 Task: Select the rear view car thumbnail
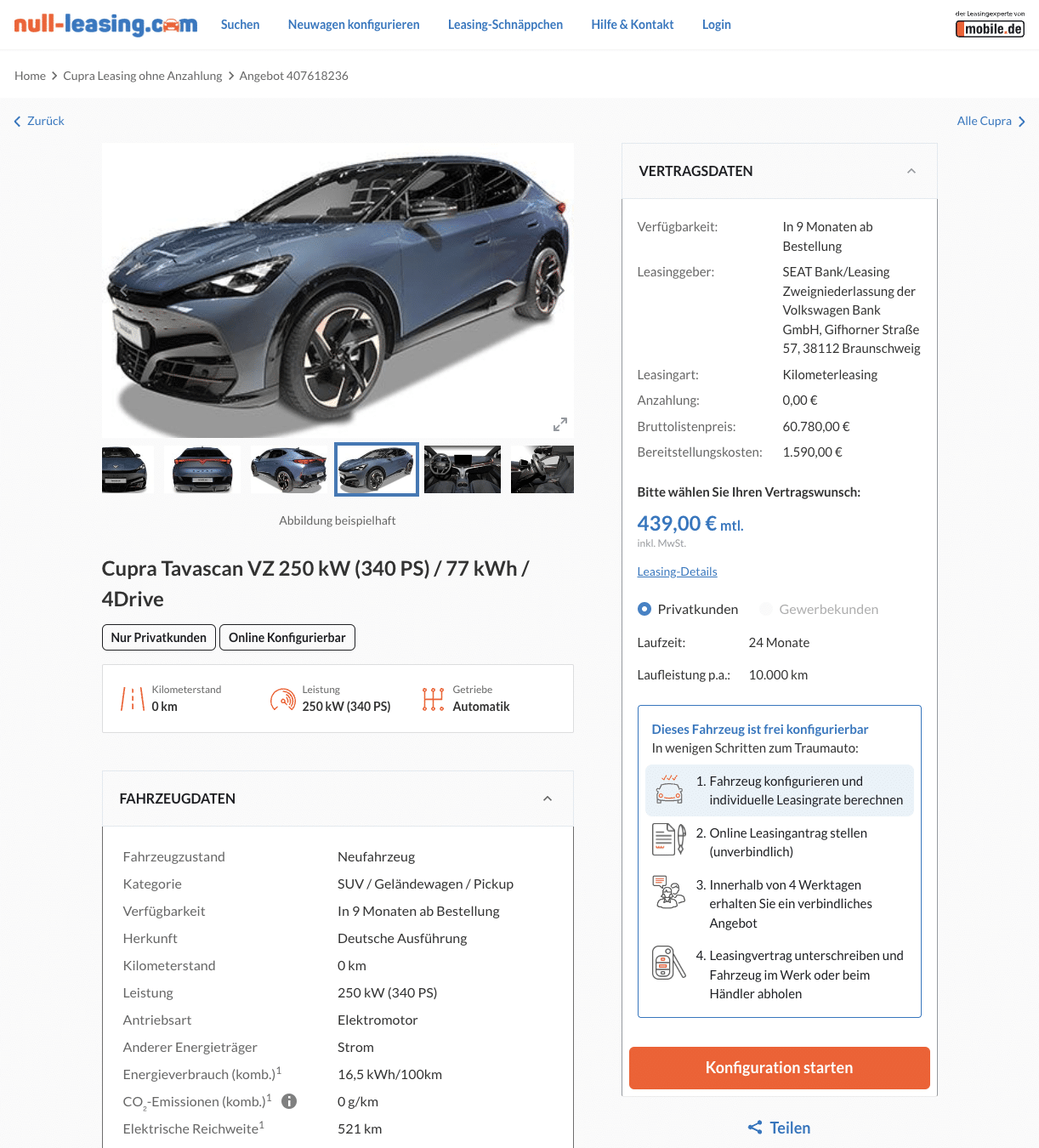[202, 469]
